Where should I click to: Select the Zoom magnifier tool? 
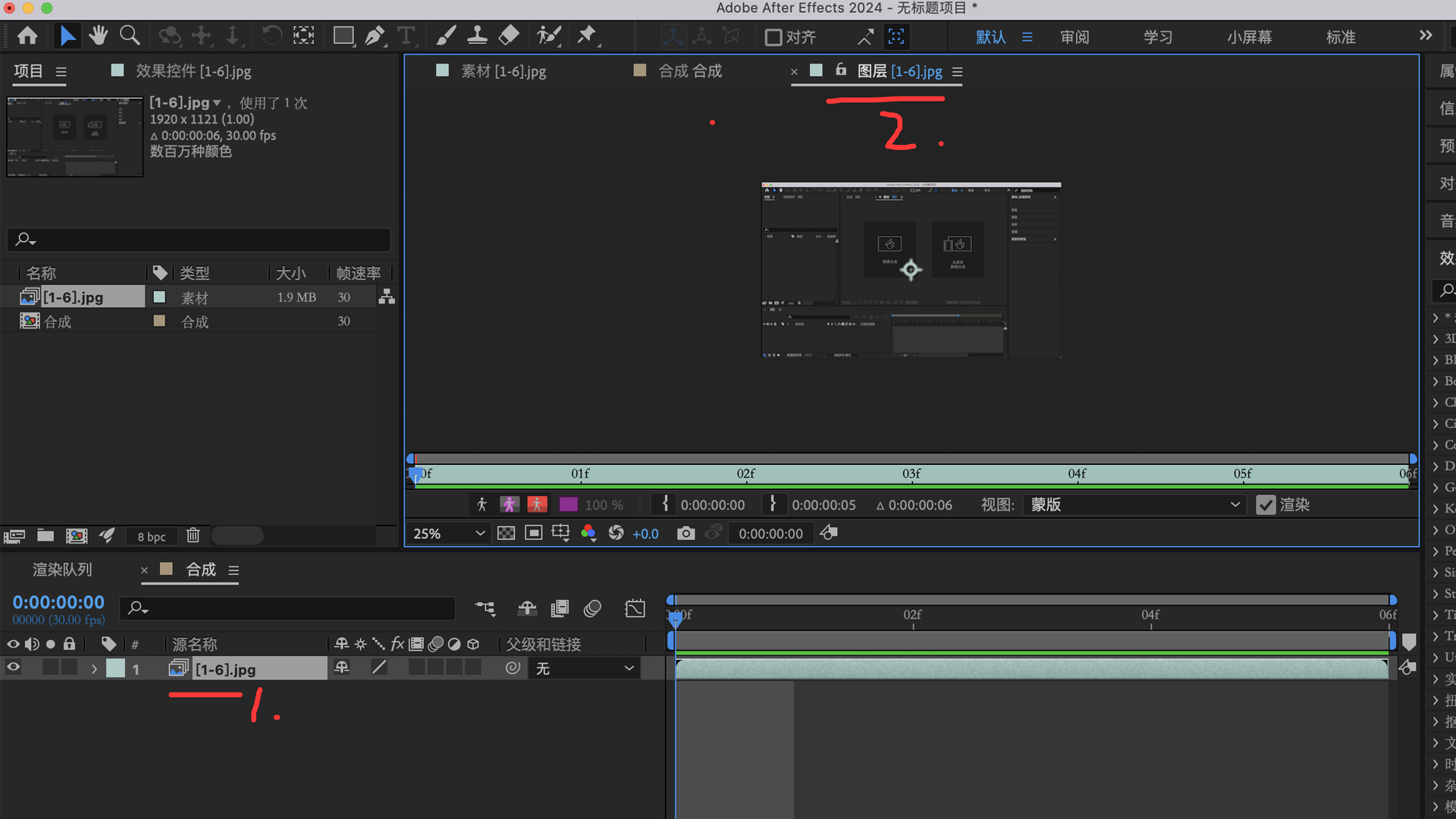130,36
